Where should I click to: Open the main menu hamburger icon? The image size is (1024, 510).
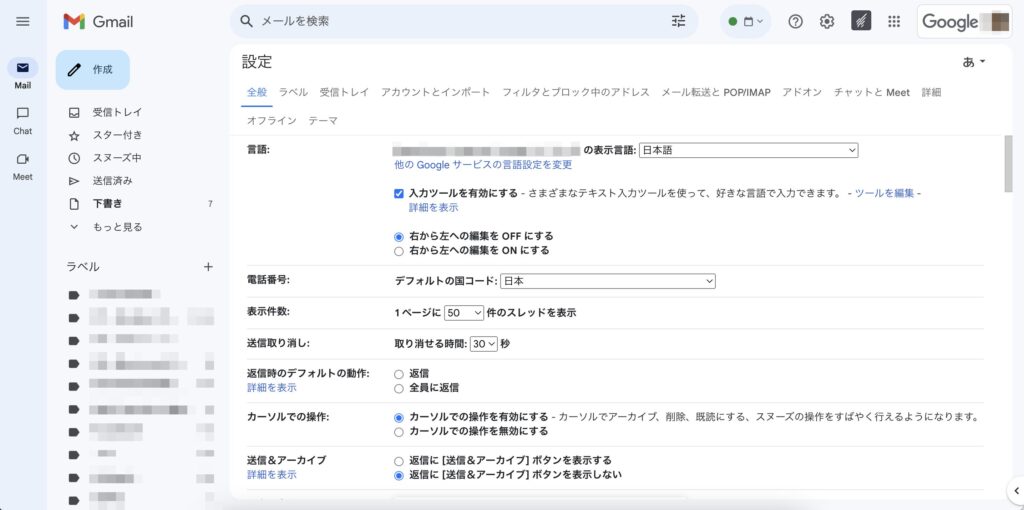pos(22,21)
